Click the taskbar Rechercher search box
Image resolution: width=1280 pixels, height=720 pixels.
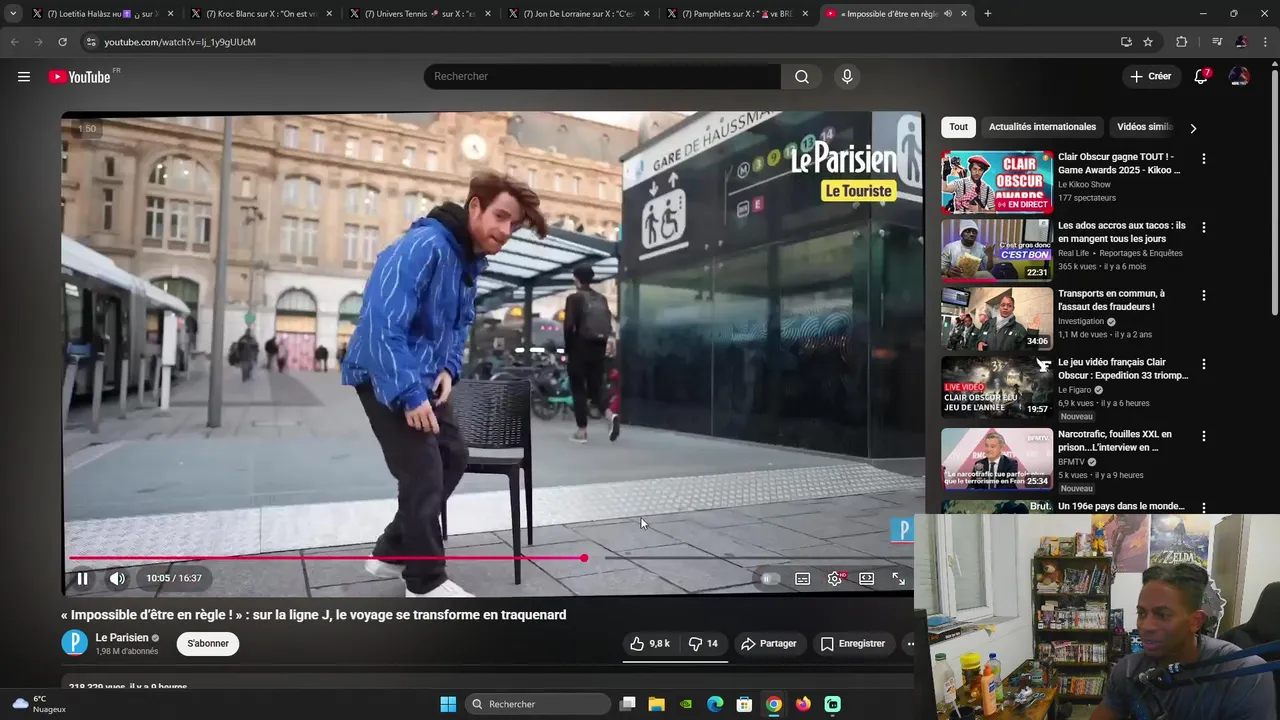(538, 704)
